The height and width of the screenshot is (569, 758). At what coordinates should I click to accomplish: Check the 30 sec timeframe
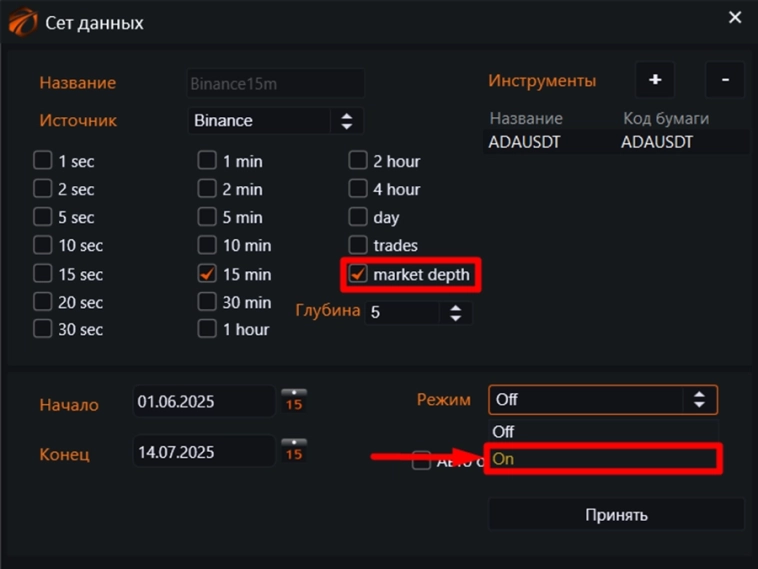pos(43,329)
